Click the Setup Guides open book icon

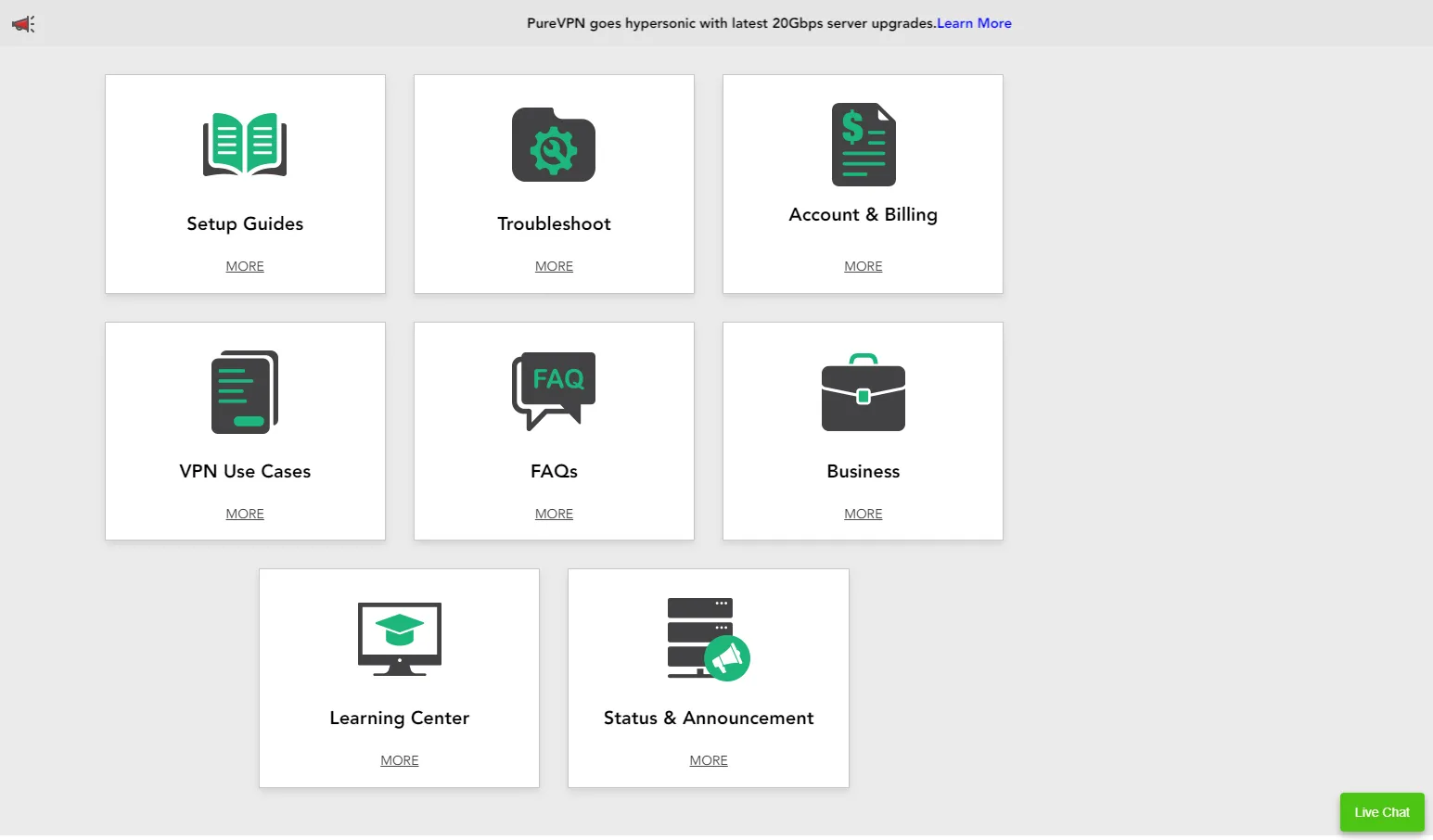[x=245, y=145]
